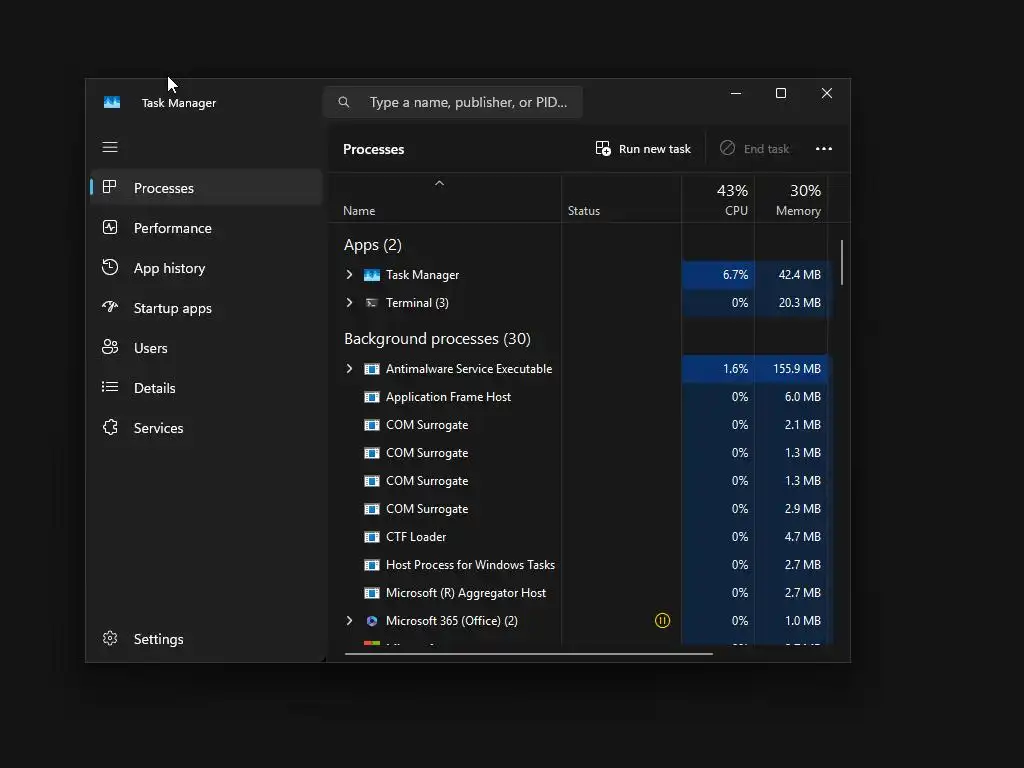Select the Microsoft (R) Aggregator Host row

point(578,593)
